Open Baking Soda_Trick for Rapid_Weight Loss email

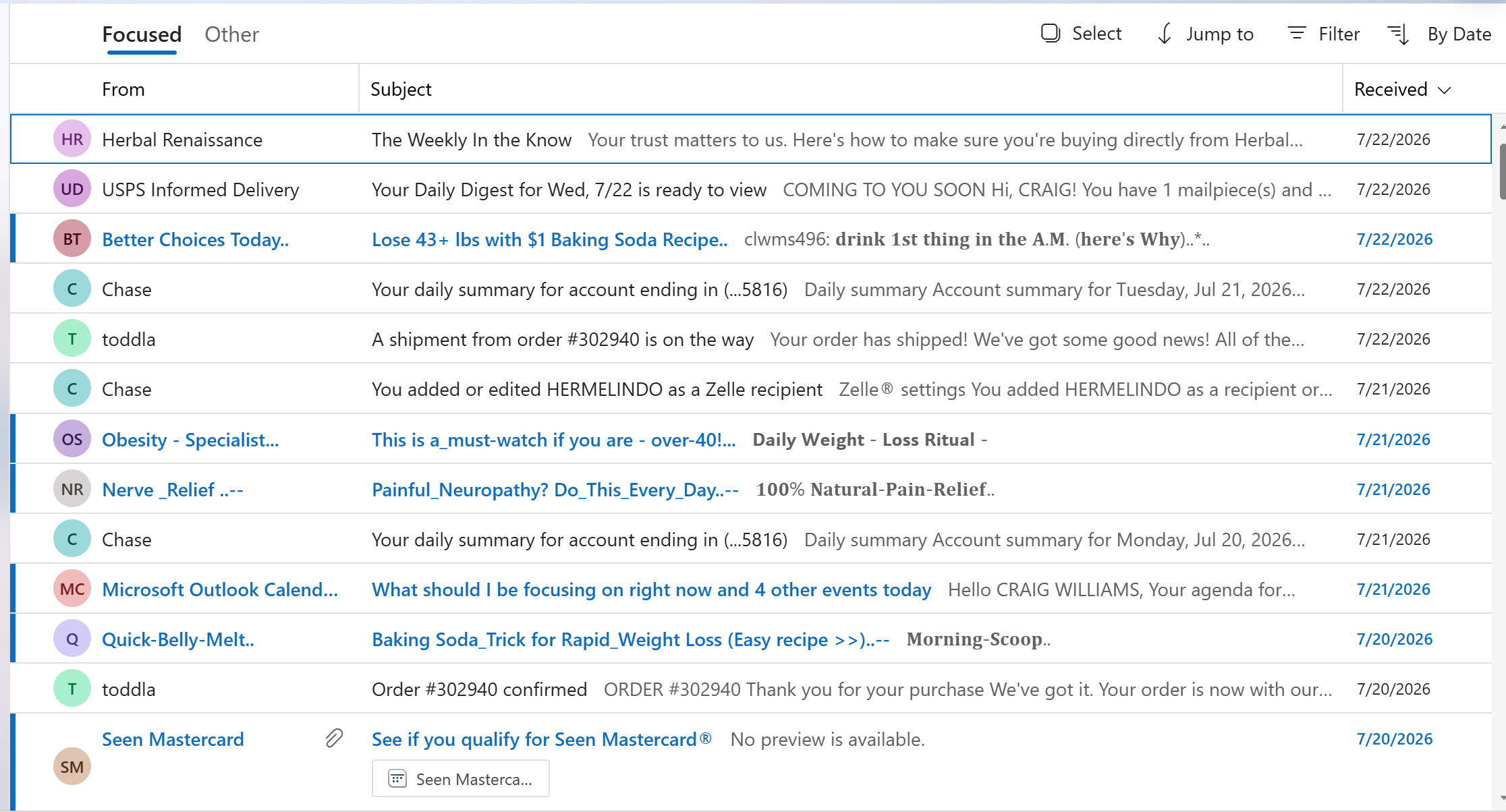click(751, 639)
